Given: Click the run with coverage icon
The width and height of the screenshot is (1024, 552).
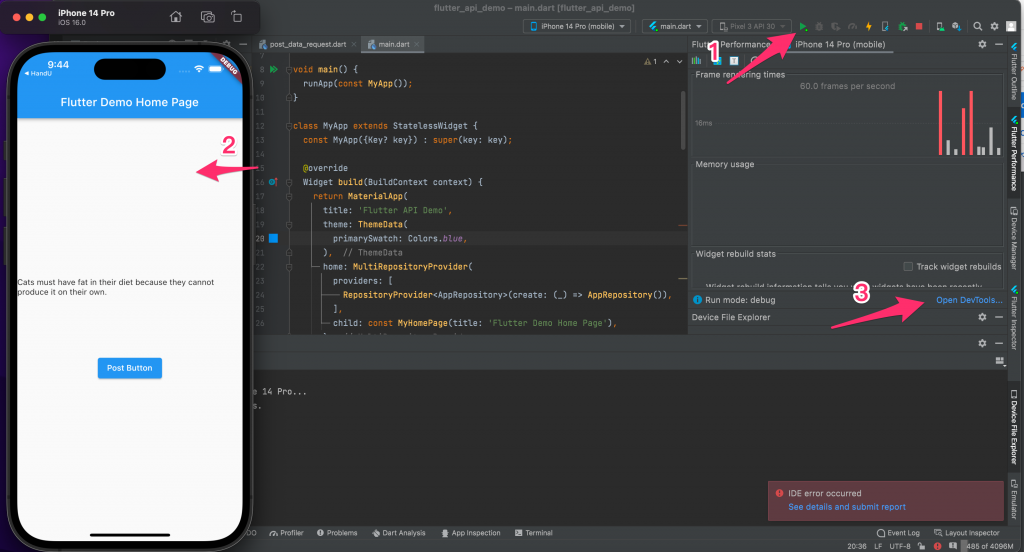Looking at the screenshot, I should [835, 27].
